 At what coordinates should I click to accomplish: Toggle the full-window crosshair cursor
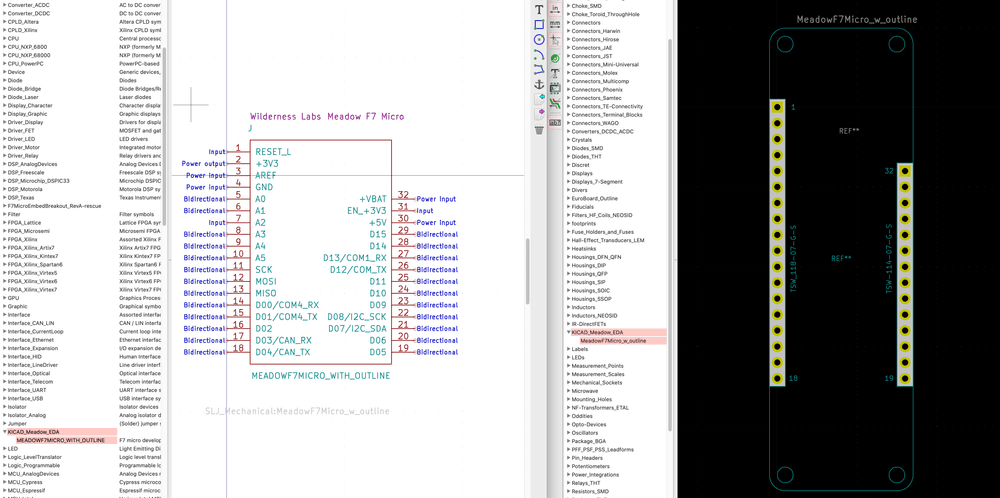pyautogui.click(x=555, y=40)
